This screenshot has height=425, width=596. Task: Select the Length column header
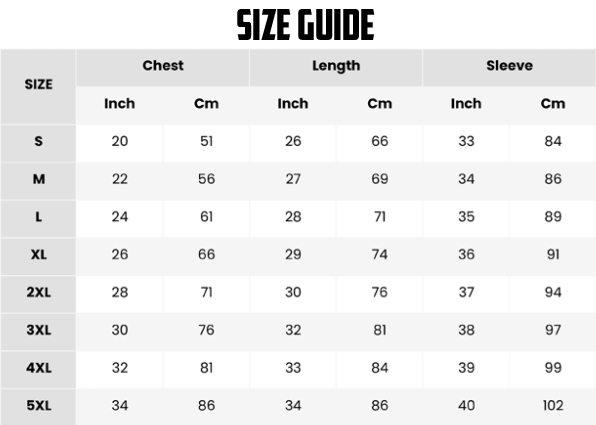(336, 66)
